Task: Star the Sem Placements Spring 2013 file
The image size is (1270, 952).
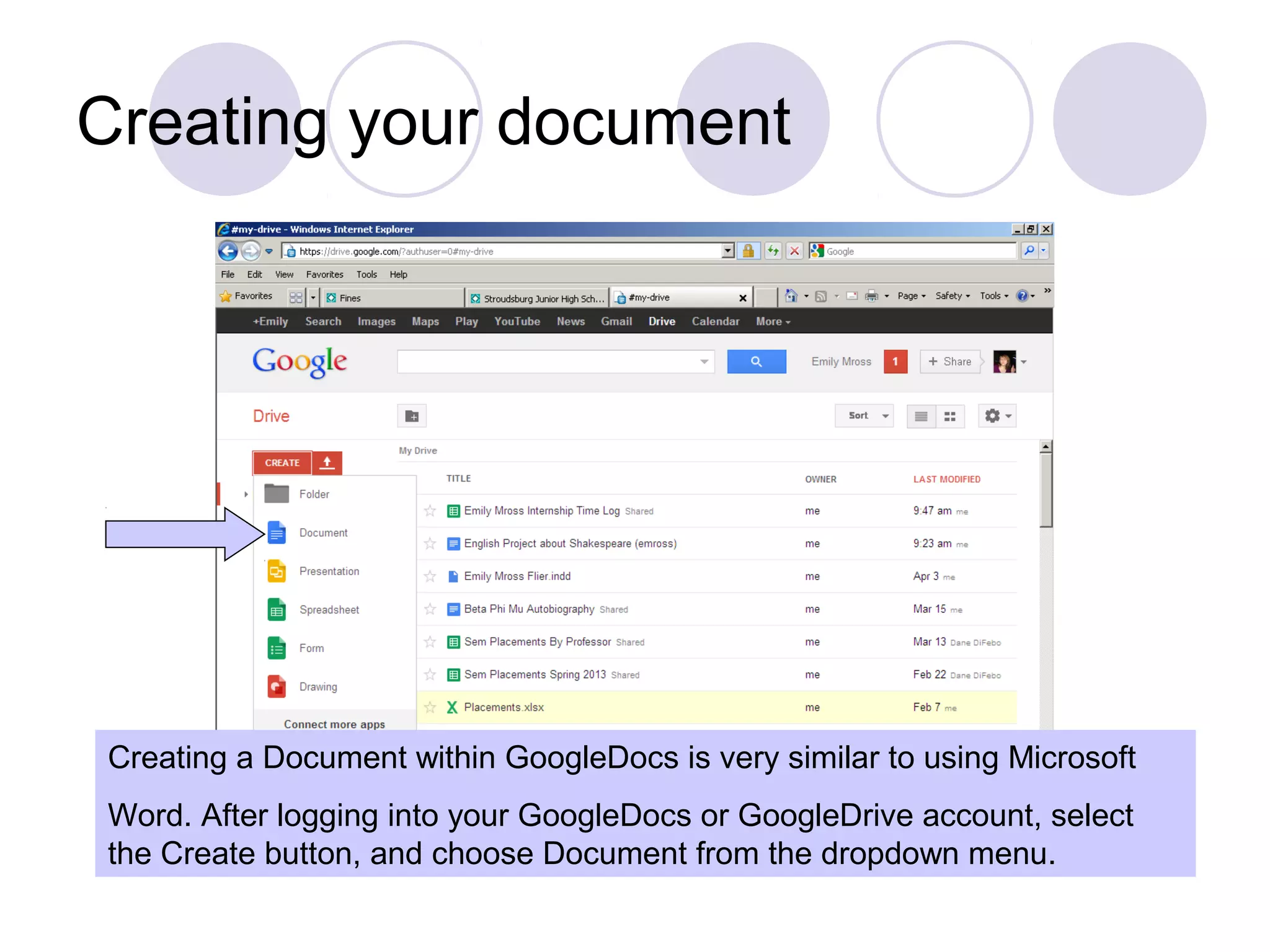Action: 430,674
